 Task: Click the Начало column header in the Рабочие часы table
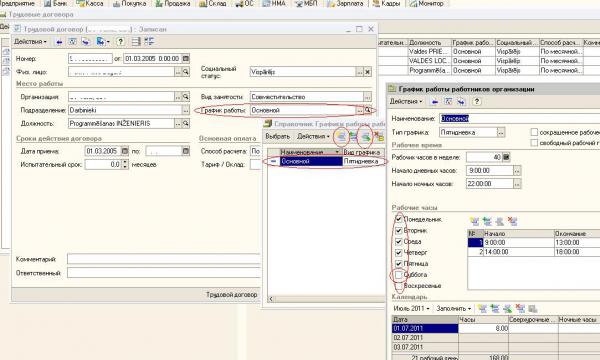[x=518, y=233]
